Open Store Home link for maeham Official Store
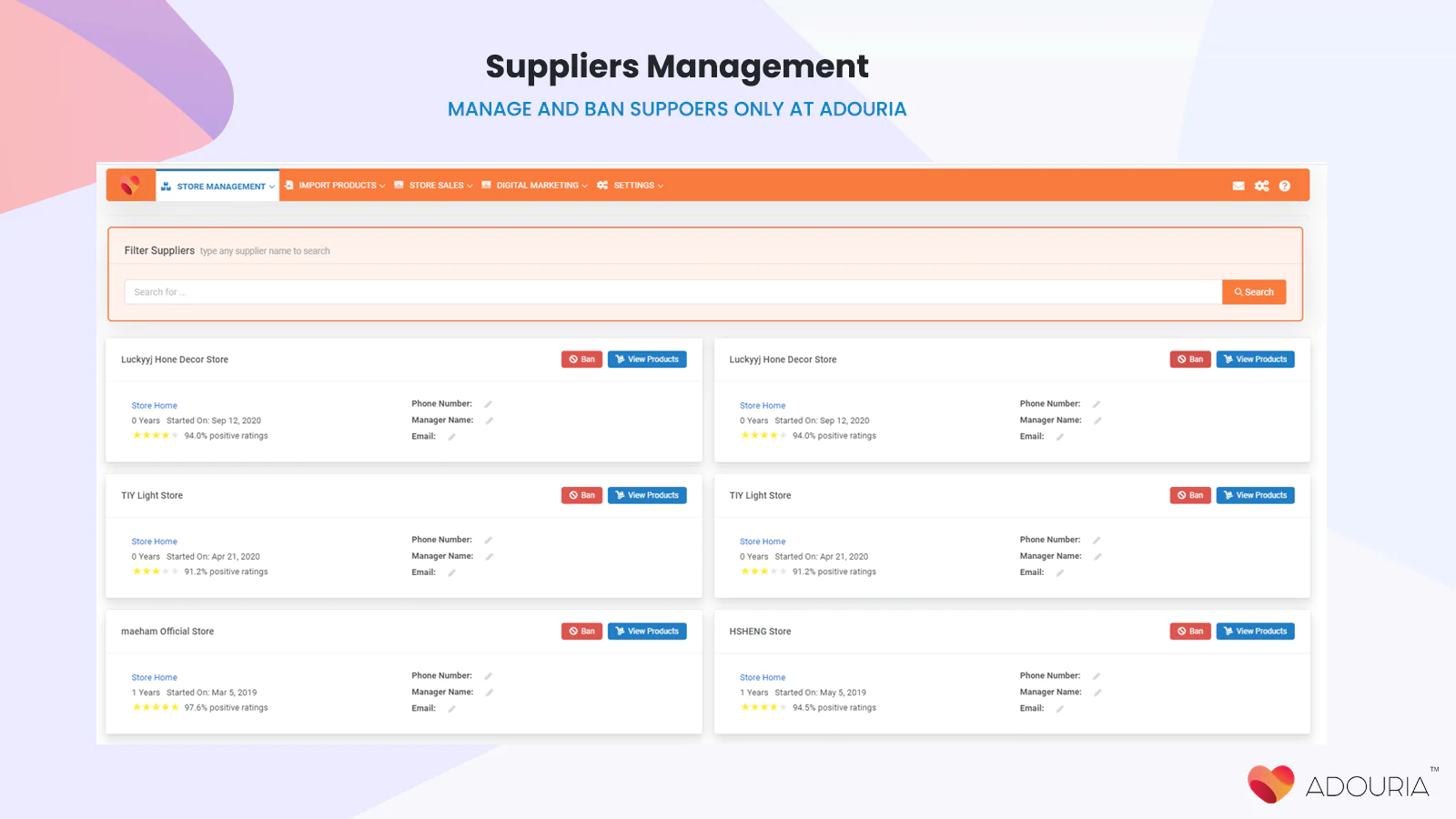Screen dimensions: 1456x819 pyautogui.click(x=155, y=678)
